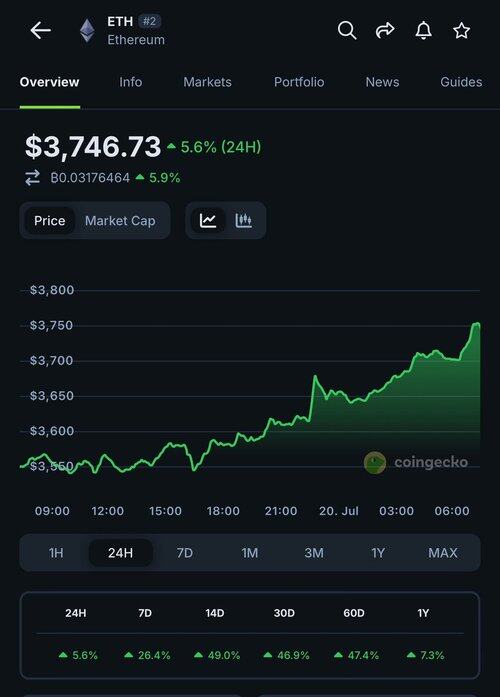Switch to line chart view icon

coord(208,220)
